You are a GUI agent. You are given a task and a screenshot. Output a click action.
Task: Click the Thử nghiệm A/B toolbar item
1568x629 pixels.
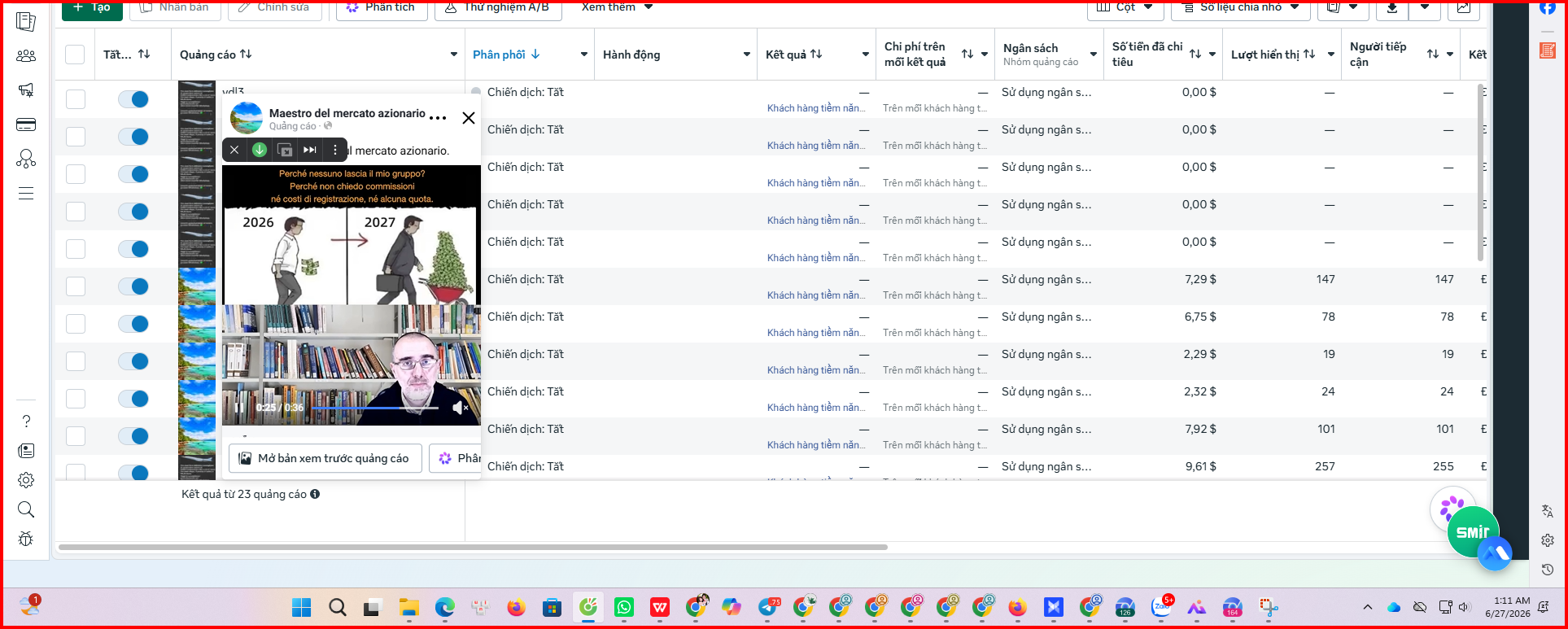[498, 7]
